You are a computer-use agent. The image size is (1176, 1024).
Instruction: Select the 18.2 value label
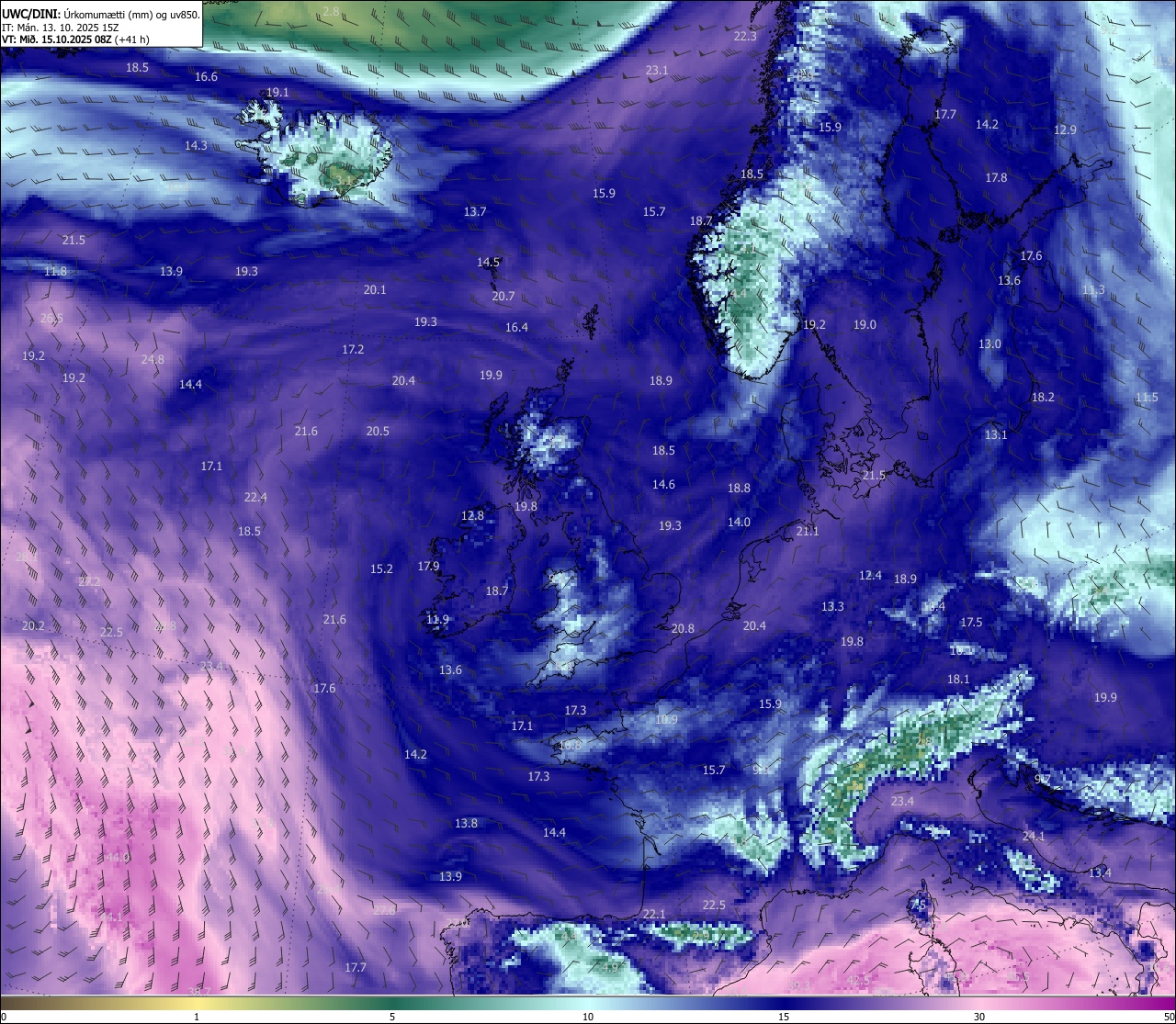tap(1043, 398)
